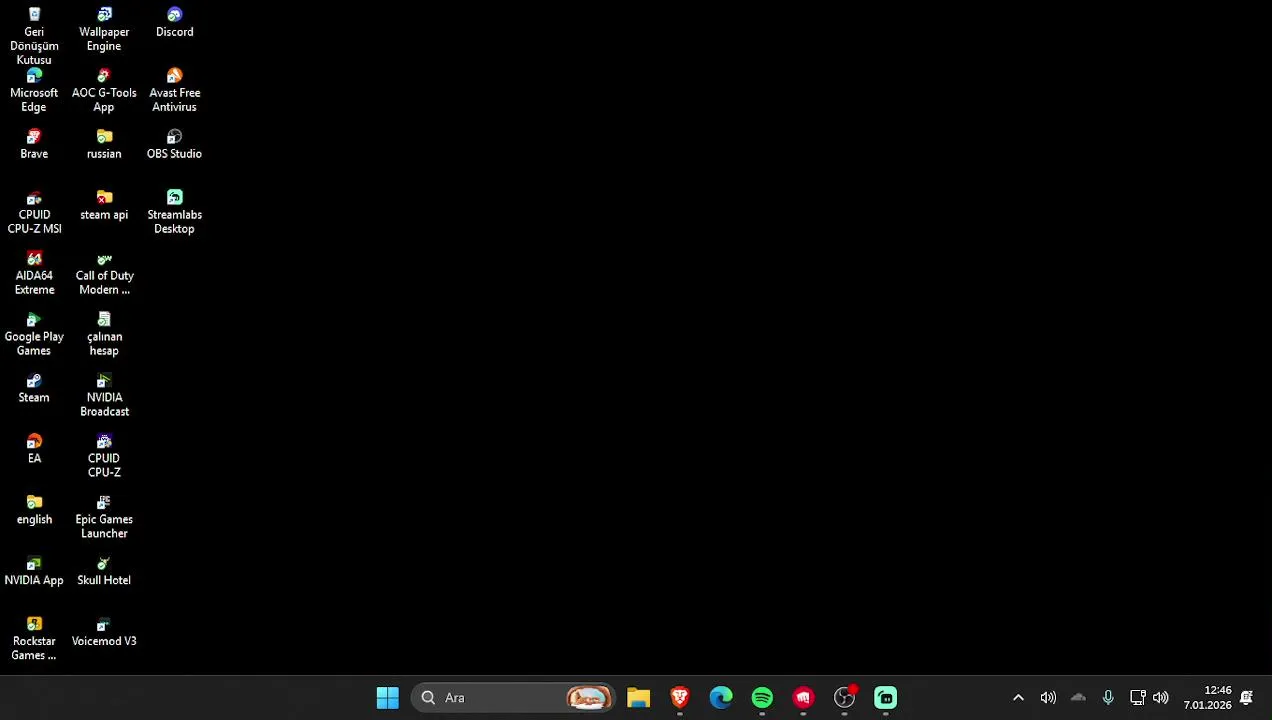Click the OneDrive cloud tray icon
Viewport: 1272px width, 720px height.
[1078, 698]
